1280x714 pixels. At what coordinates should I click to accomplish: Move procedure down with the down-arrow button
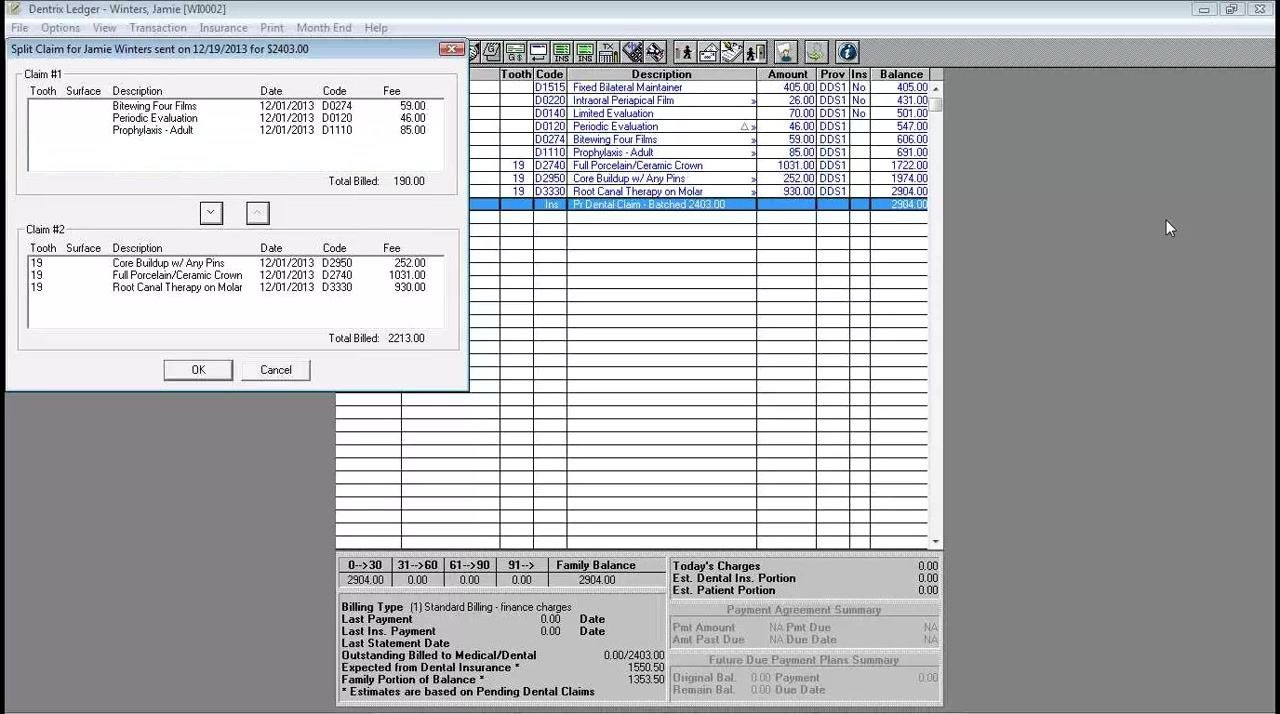point(211,213)
